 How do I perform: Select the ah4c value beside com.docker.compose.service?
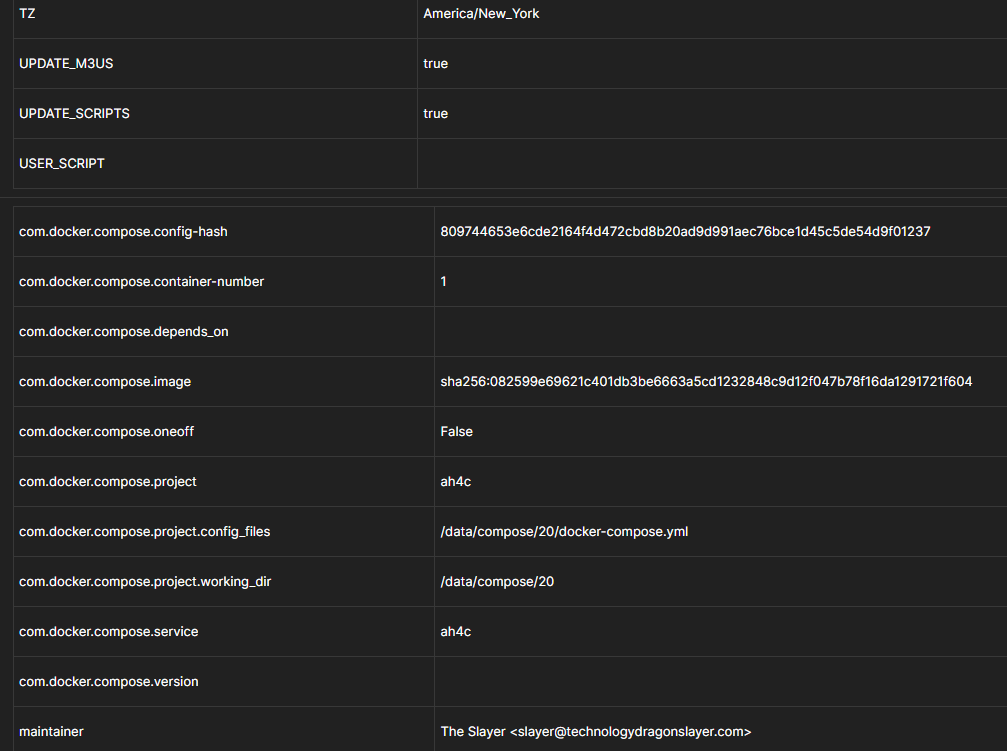click(x=455, y=632)
